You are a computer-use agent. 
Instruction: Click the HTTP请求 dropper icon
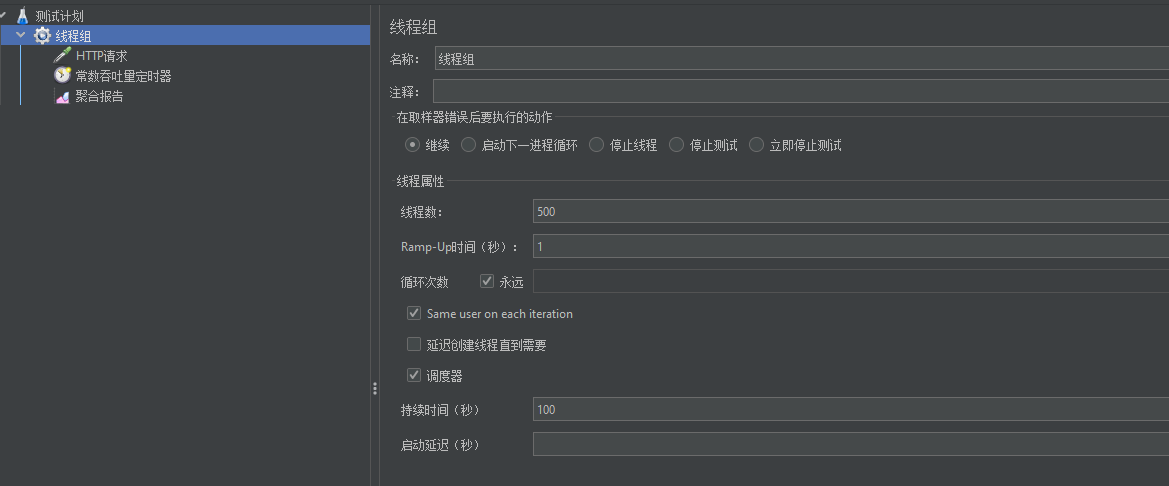(62, 56)
